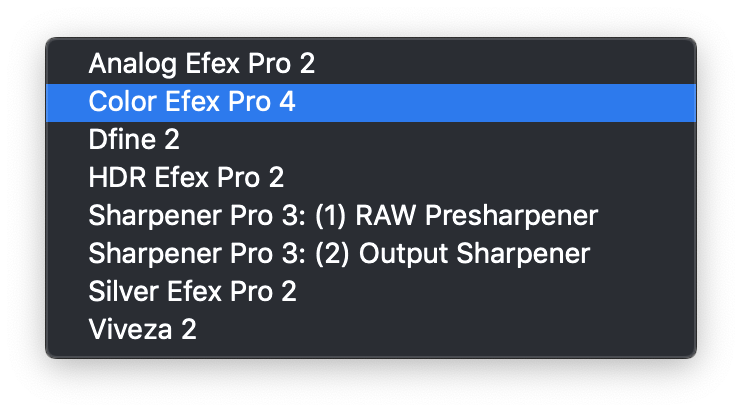Viewport: 742px width, 412px height.
Task: Open the Viveza 2 menu item
Action: pyautogui.click(x=142, y=330)
